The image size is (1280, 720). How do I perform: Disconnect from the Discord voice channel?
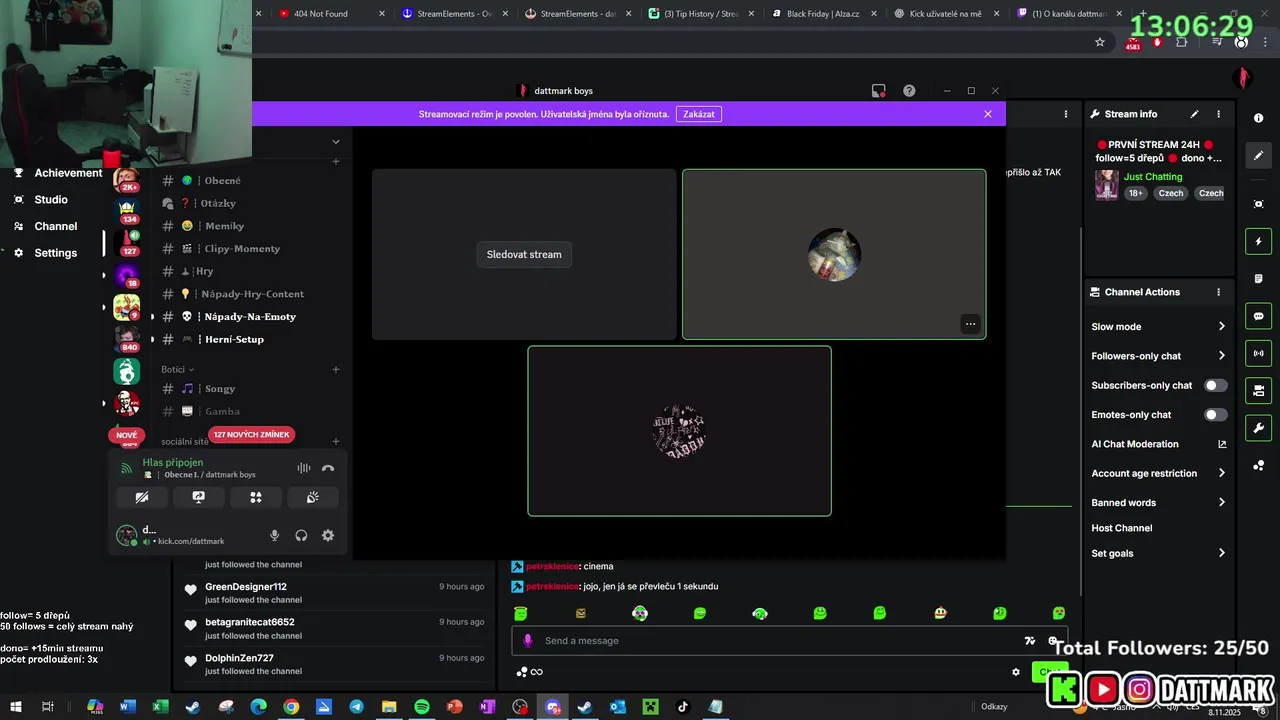[x=328, y=468]
